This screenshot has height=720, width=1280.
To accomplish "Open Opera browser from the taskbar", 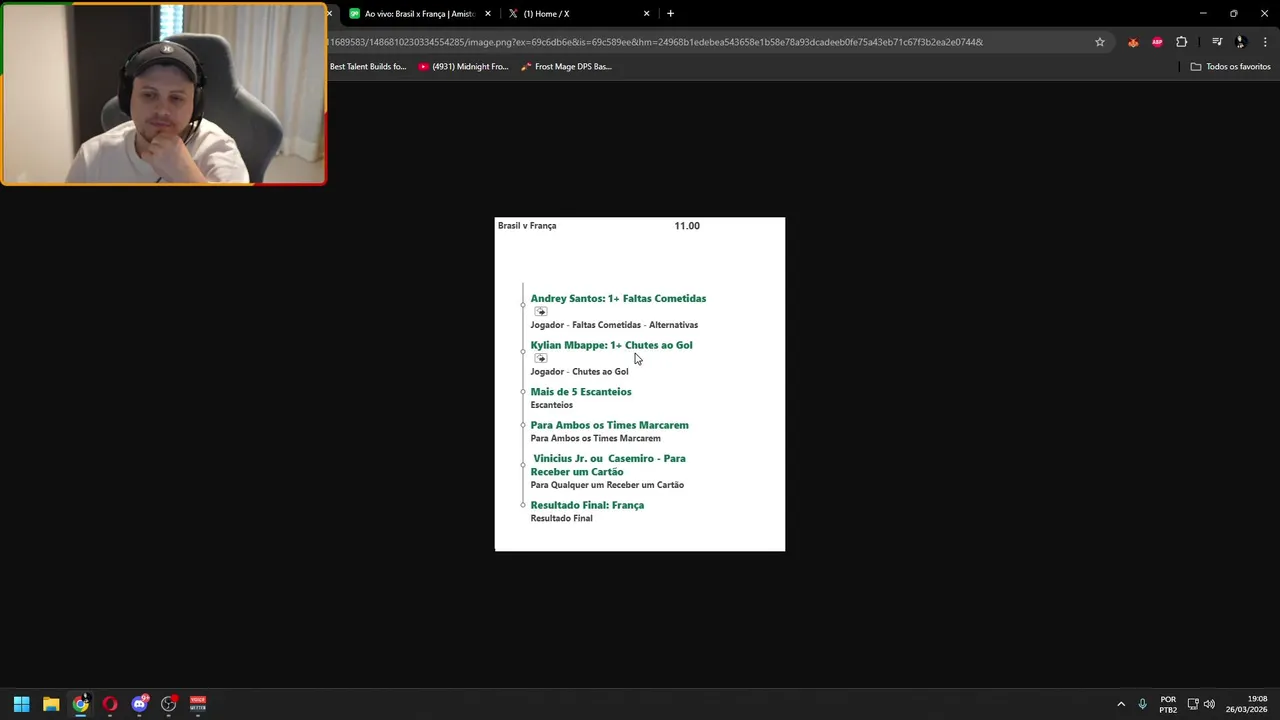I will click(x=110, y=704).
